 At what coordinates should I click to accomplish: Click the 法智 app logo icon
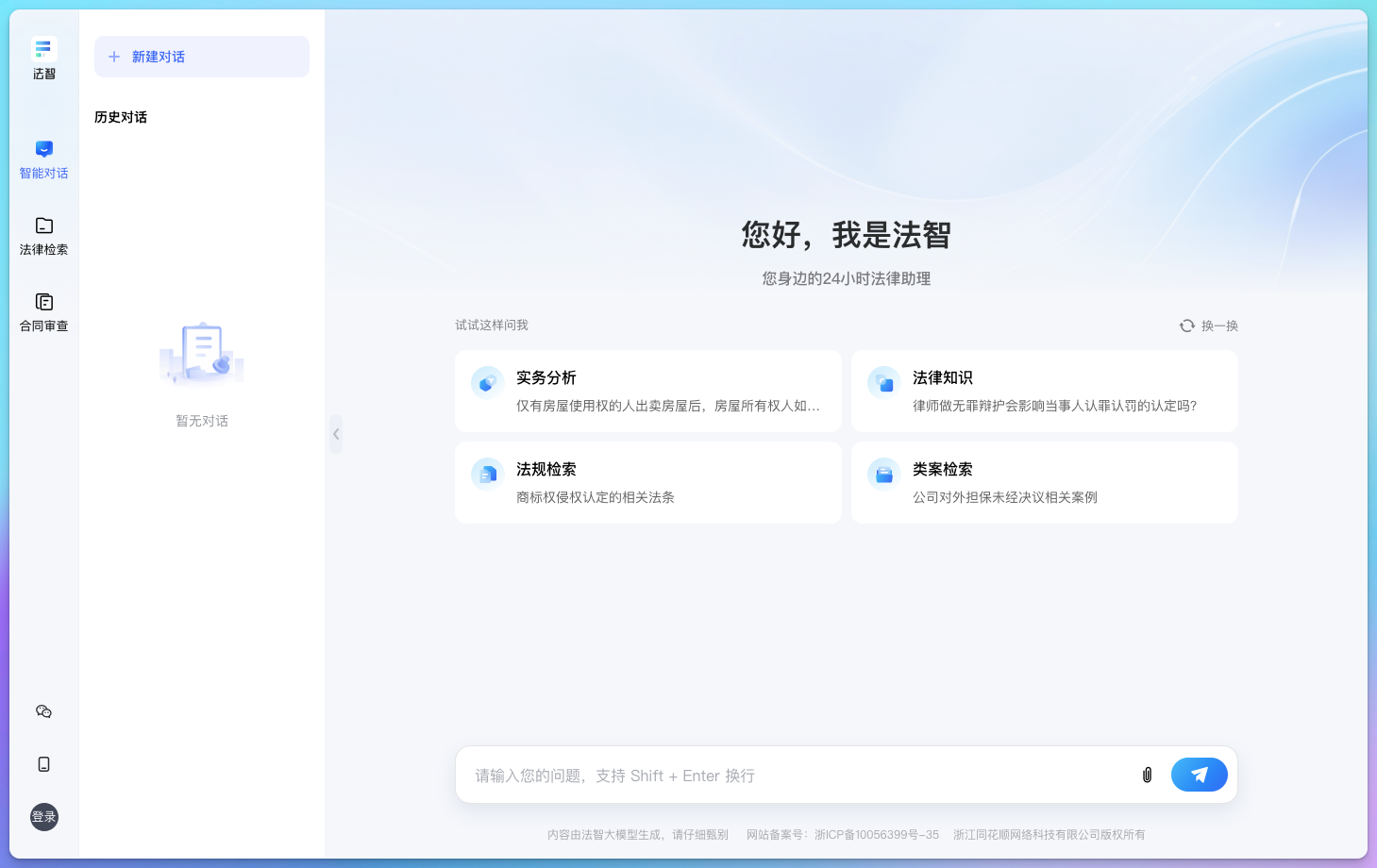point(43,48)
